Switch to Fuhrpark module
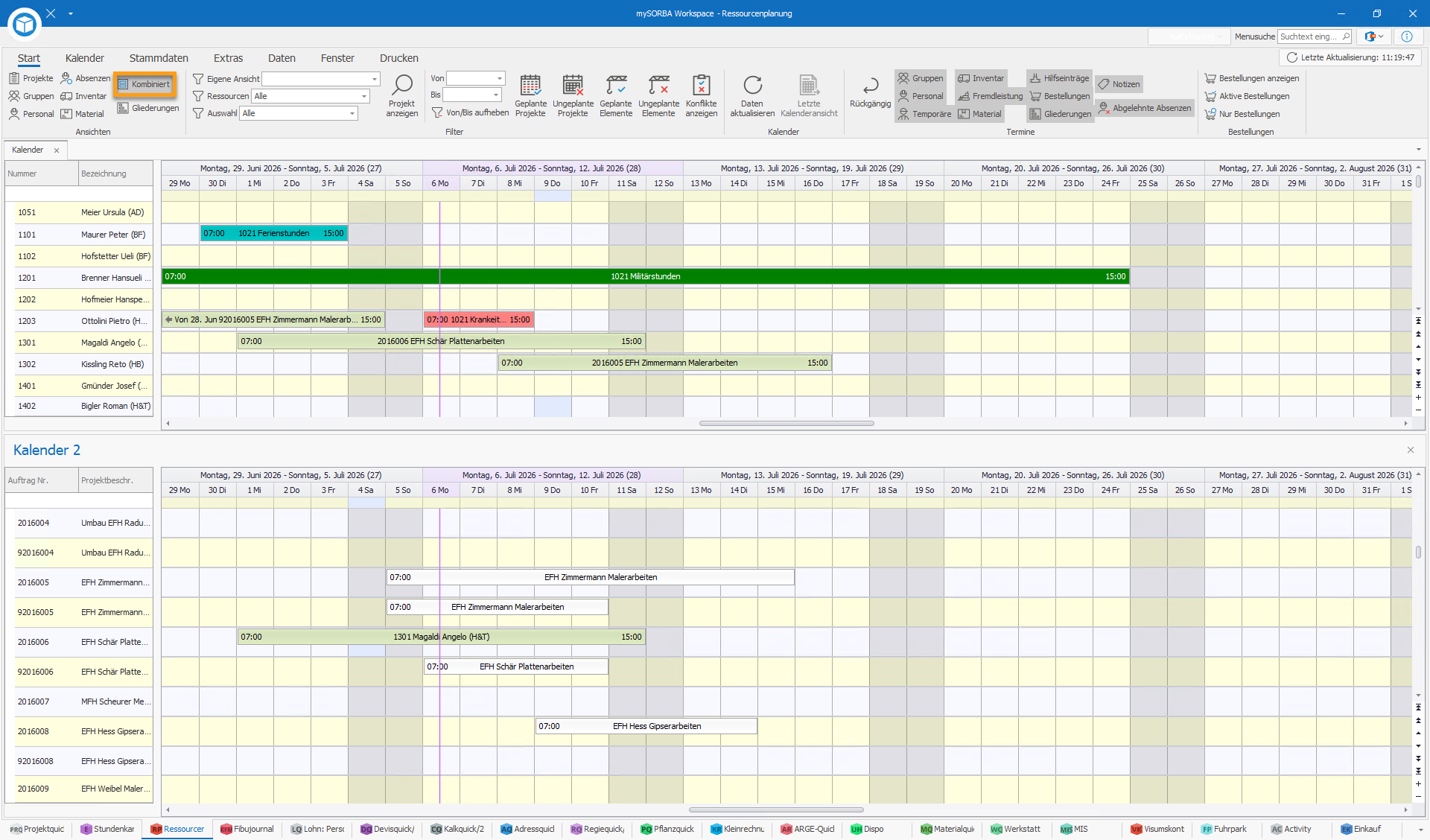Viewport: 1430px width, 840px height. tap(1224, 829)
